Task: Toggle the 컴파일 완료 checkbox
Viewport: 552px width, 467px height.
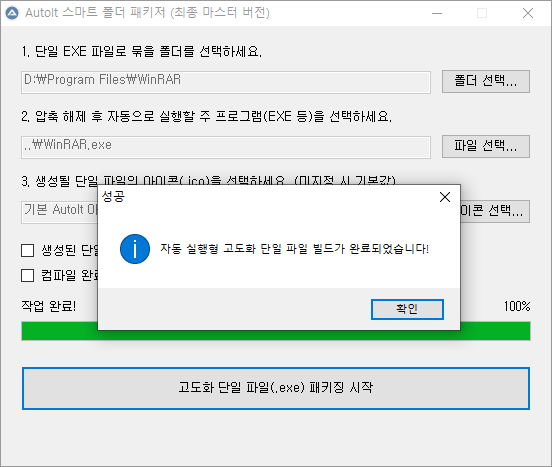Action: (x=27, y=276)
